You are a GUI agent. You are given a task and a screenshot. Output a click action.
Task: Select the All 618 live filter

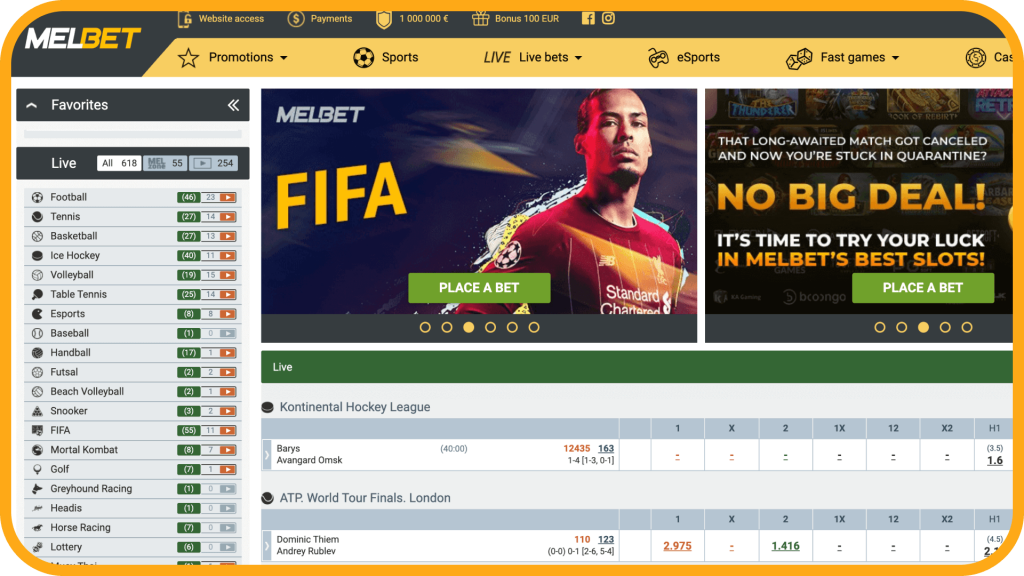tap(119, 163)
